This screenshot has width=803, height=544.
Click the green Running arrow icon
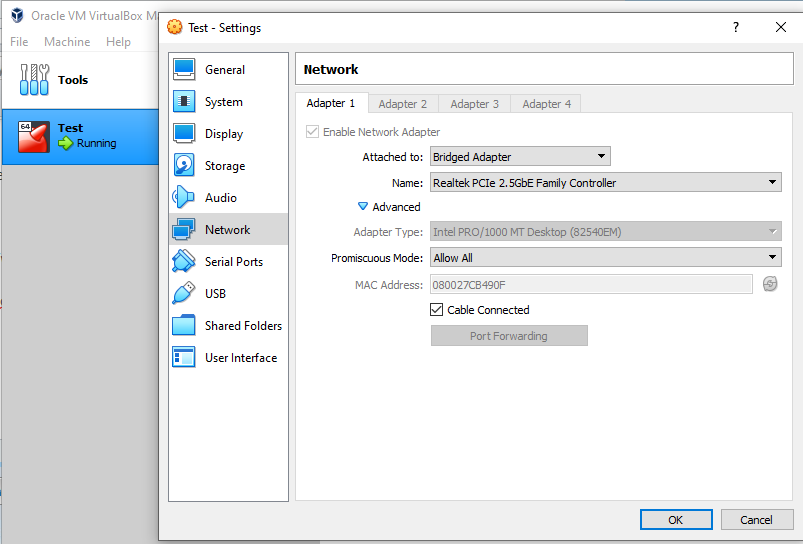coord(66,143)
